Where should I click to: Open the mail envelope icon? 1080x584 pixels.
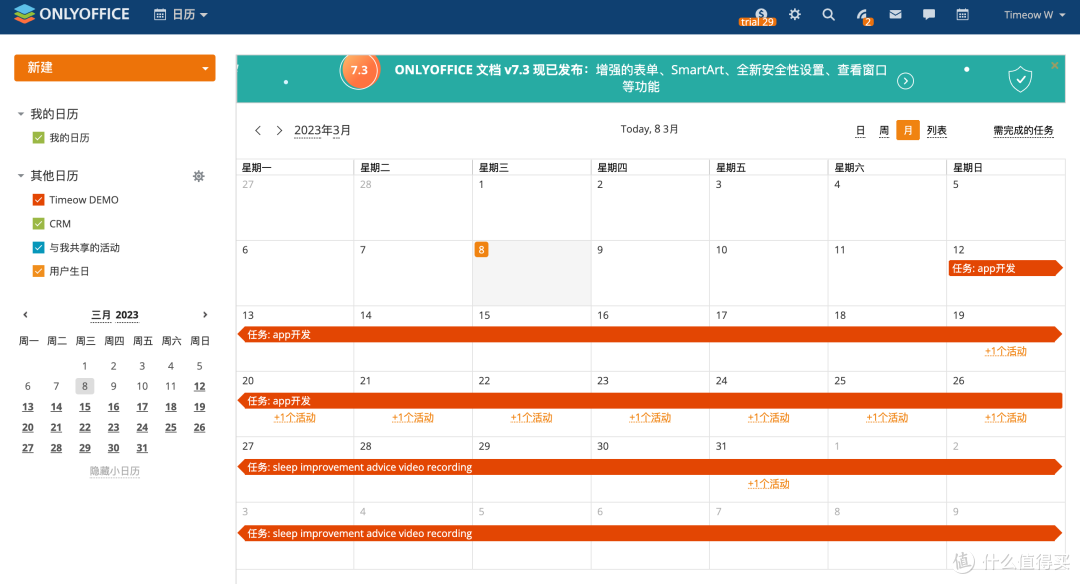pos(895,14)
